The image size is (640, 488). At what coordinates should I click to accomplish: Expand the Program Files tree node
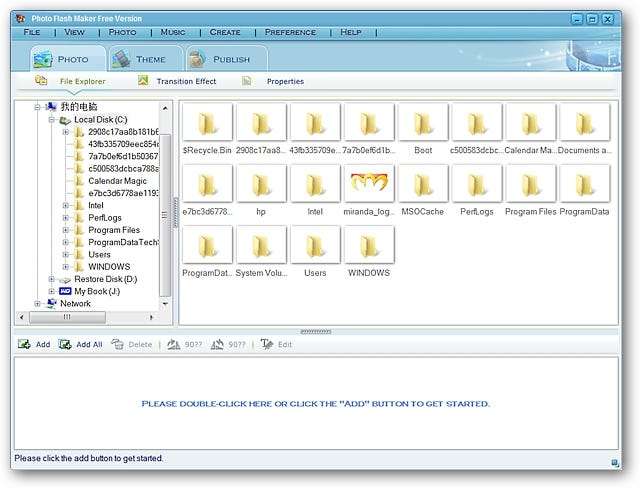[65, 230]
